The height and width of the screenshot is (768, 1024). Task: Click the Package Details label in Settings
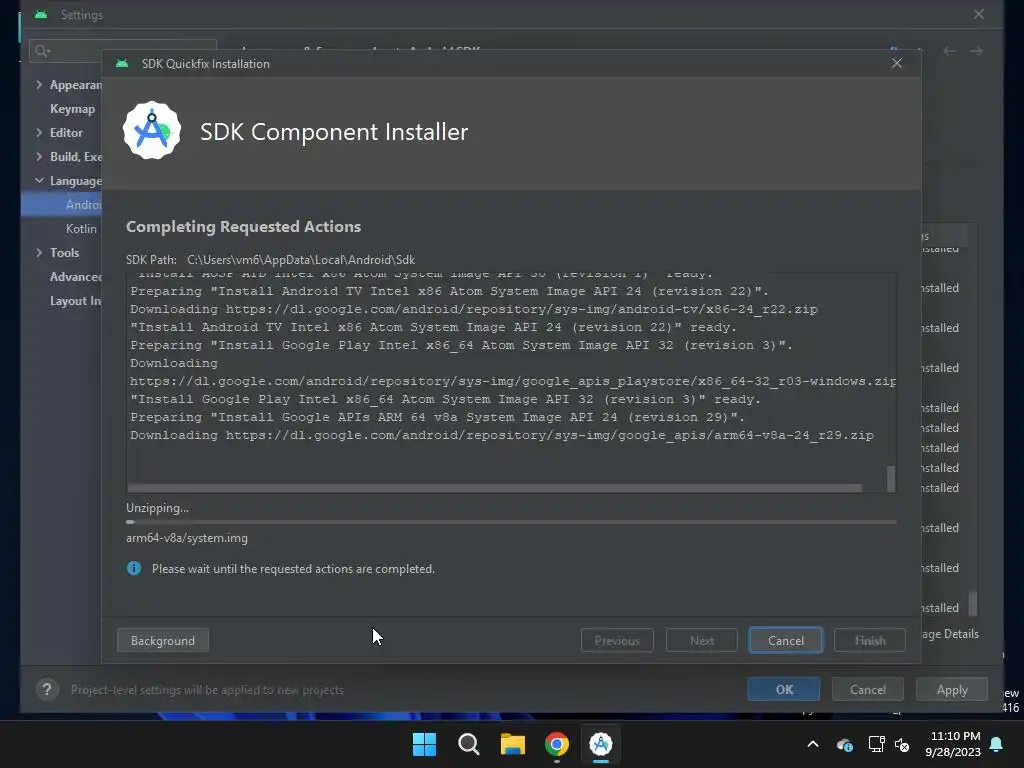point(950,633)
